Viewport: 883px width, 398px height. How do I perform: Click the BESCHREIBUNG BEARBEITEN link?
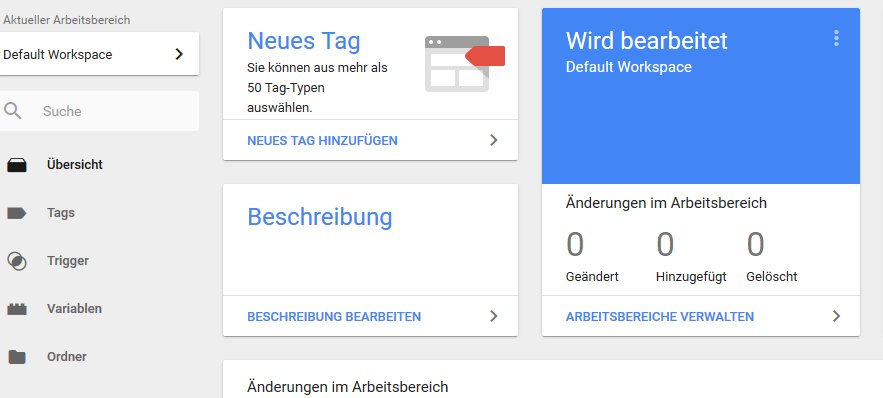334,316
